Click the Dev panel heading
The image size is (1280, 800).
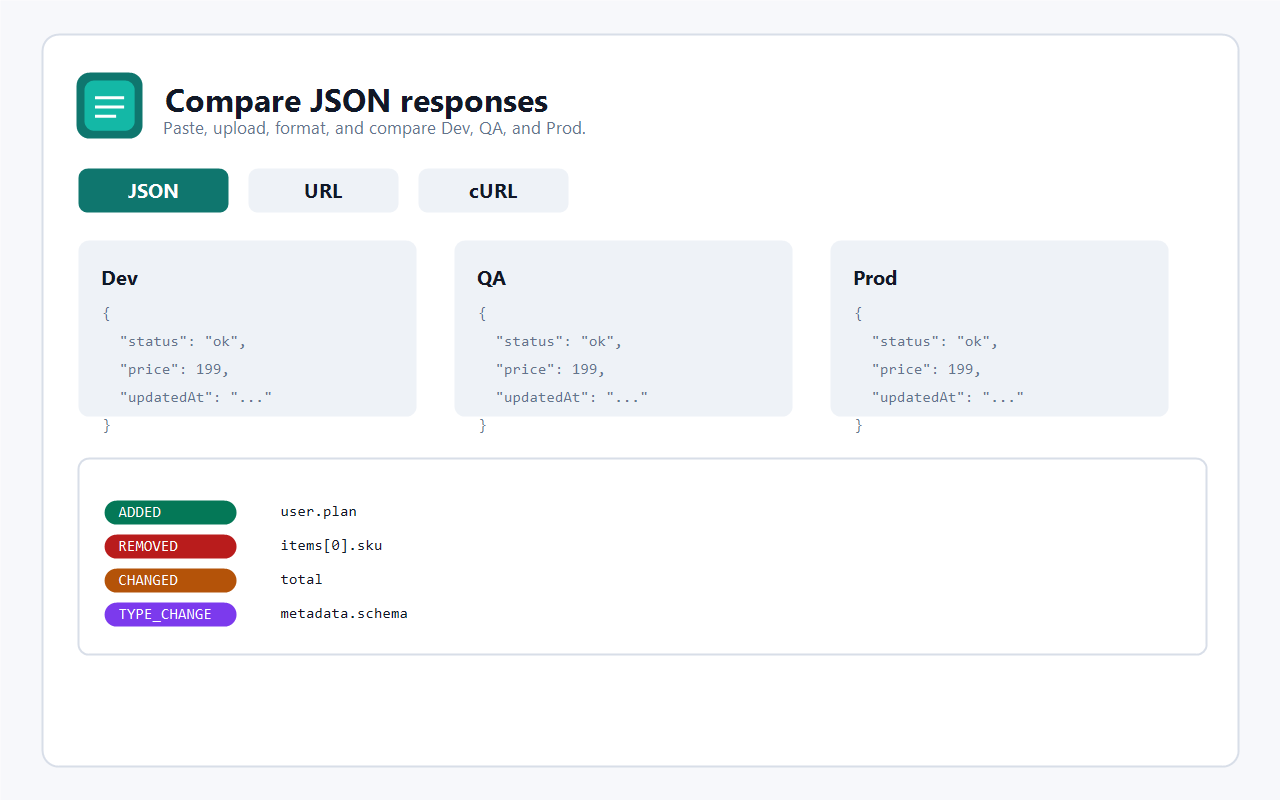[120, 278]
